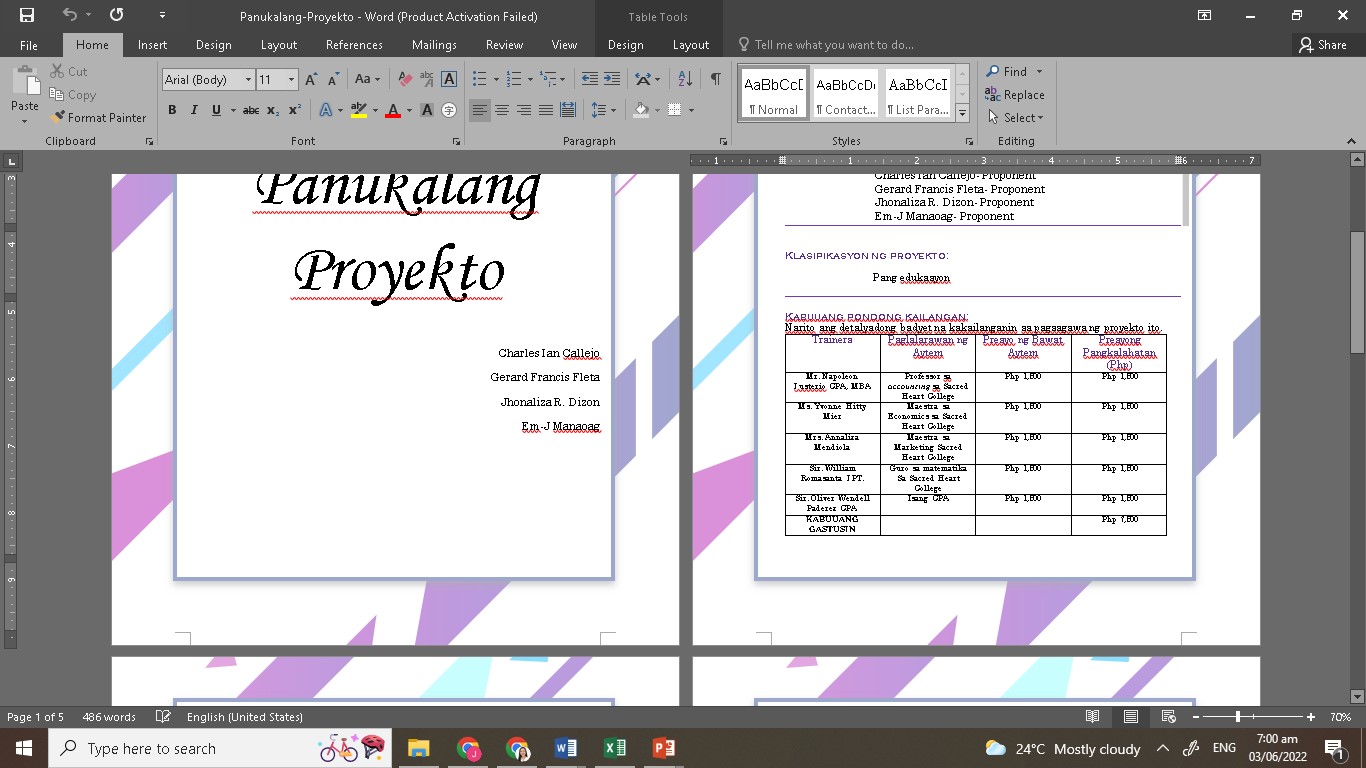Viewport: 1366px width, 768px height.
Task: Open the Windows Start menu
Action: click(x=24, y=748)
